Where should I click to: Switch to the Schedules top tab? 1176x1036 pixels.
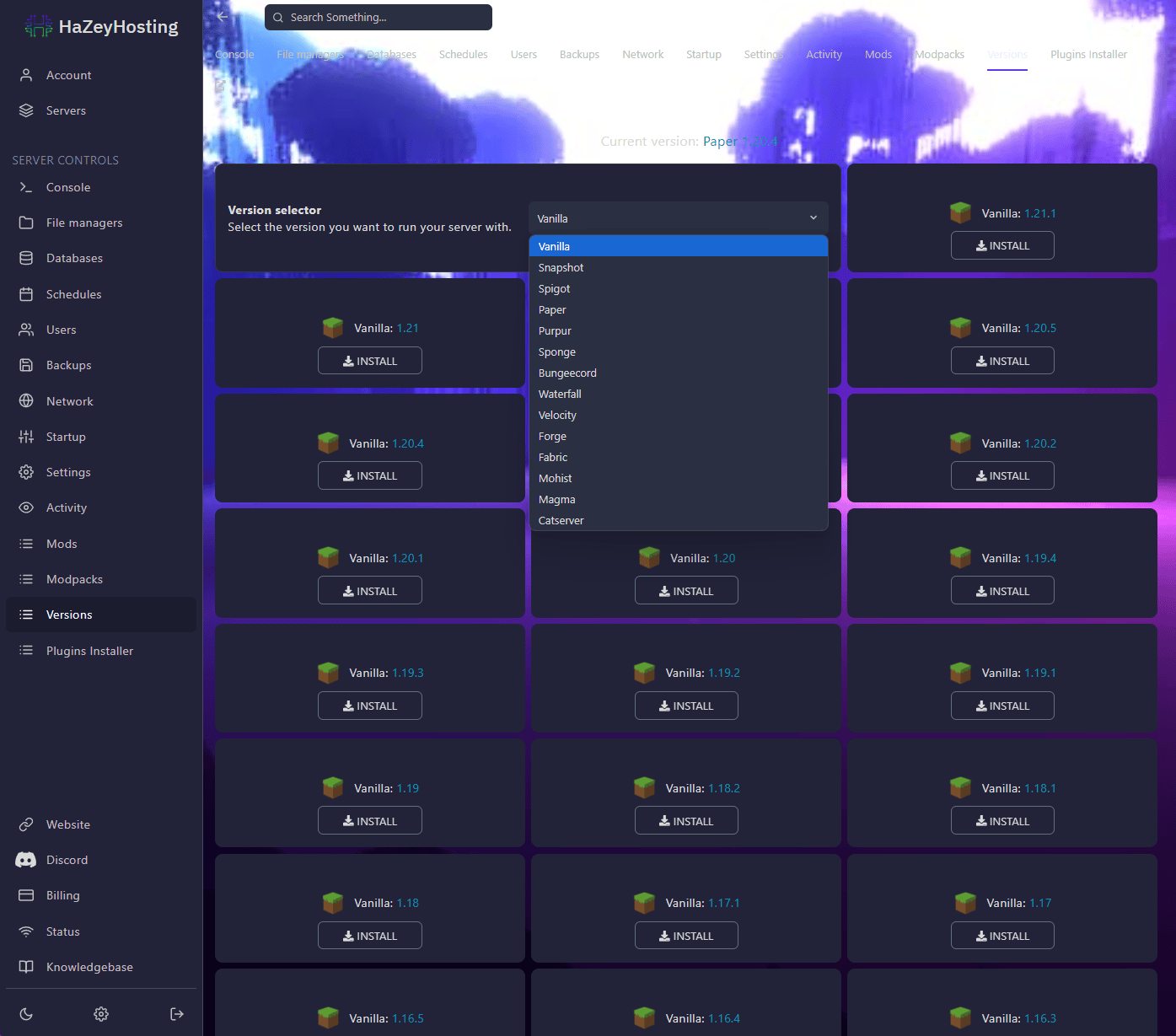click(463, 54)
